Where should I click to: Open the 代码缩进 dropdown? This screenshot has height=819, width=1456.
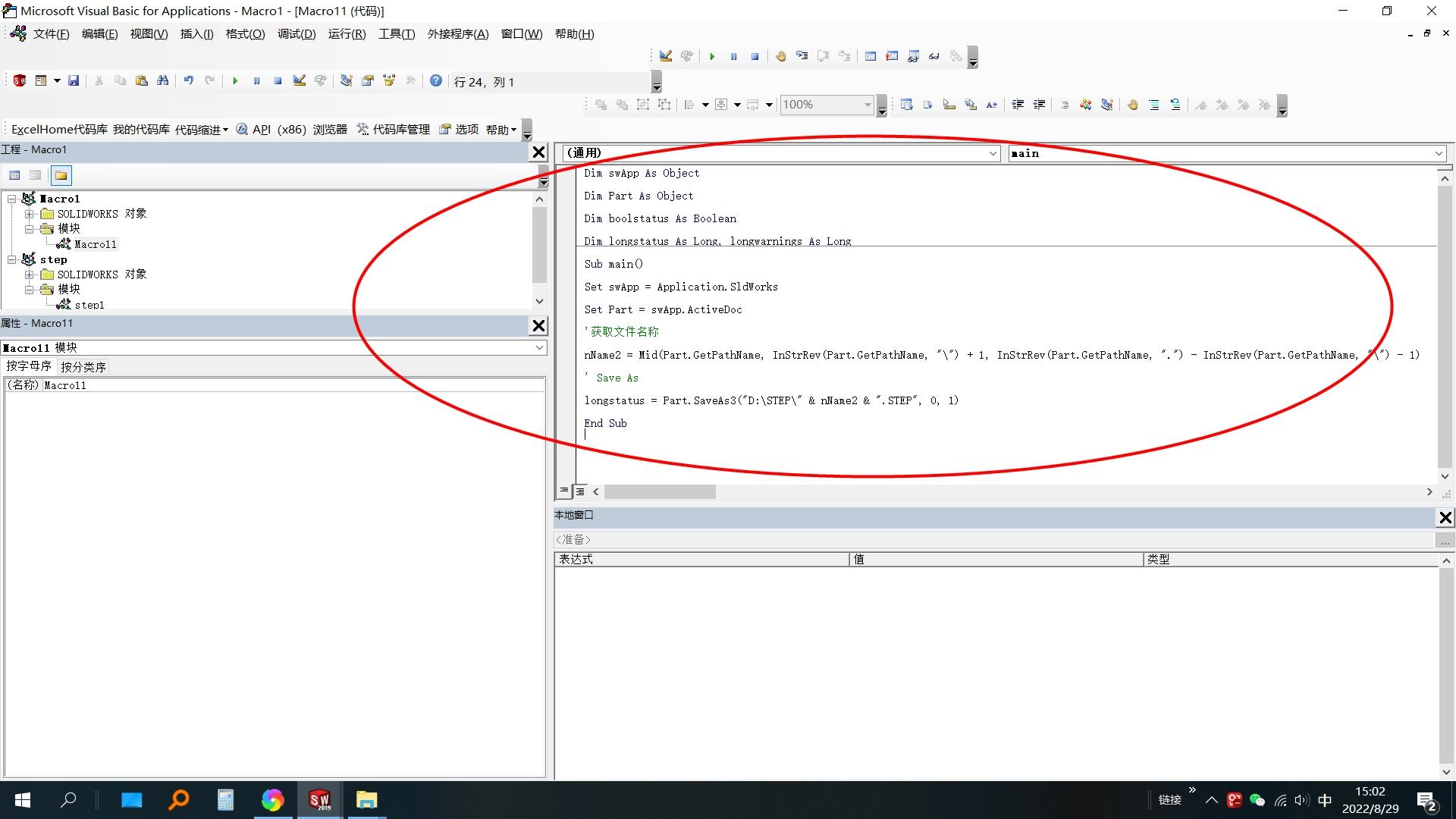coord(202,130)
